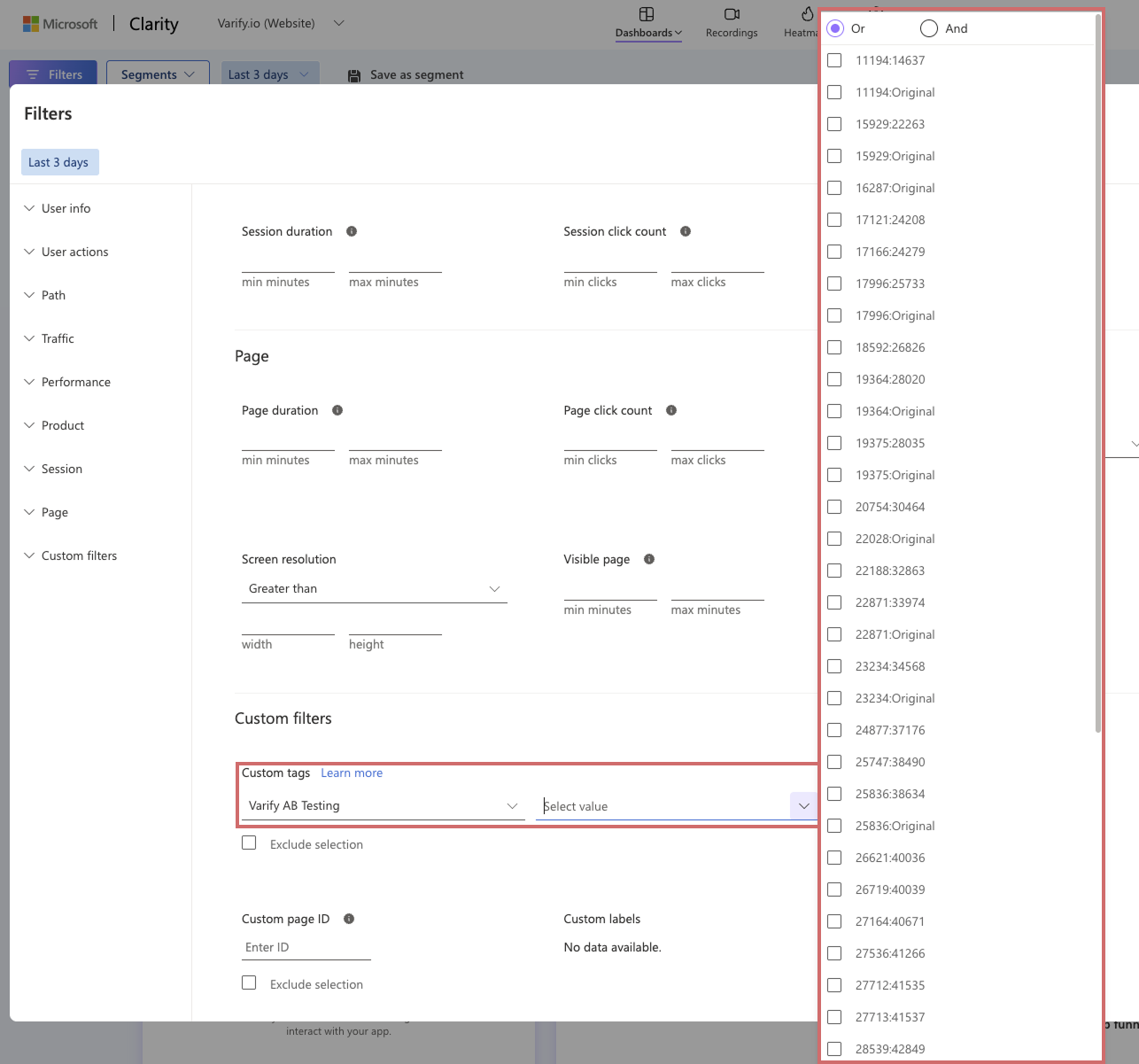Screen dimensions: 1139x1064
Task: Select the Or radio button
Action: coord(835,28)
